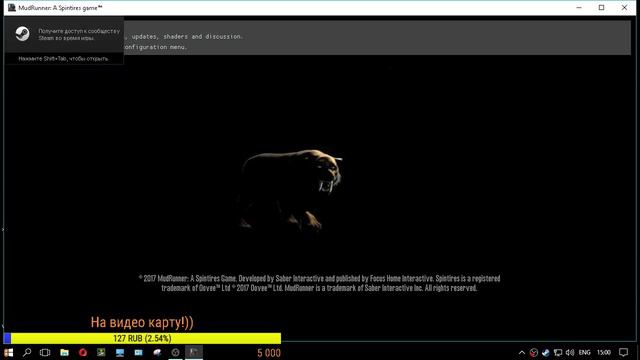Open the Windows Action Center notifications
Screen dimensions: 640x360
pos(623,352)
